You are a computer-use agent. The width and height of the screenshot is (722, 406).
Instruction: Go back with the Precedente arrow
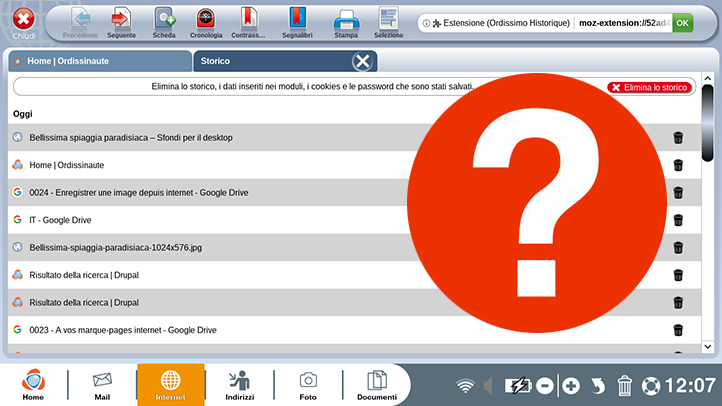(81, 22)
